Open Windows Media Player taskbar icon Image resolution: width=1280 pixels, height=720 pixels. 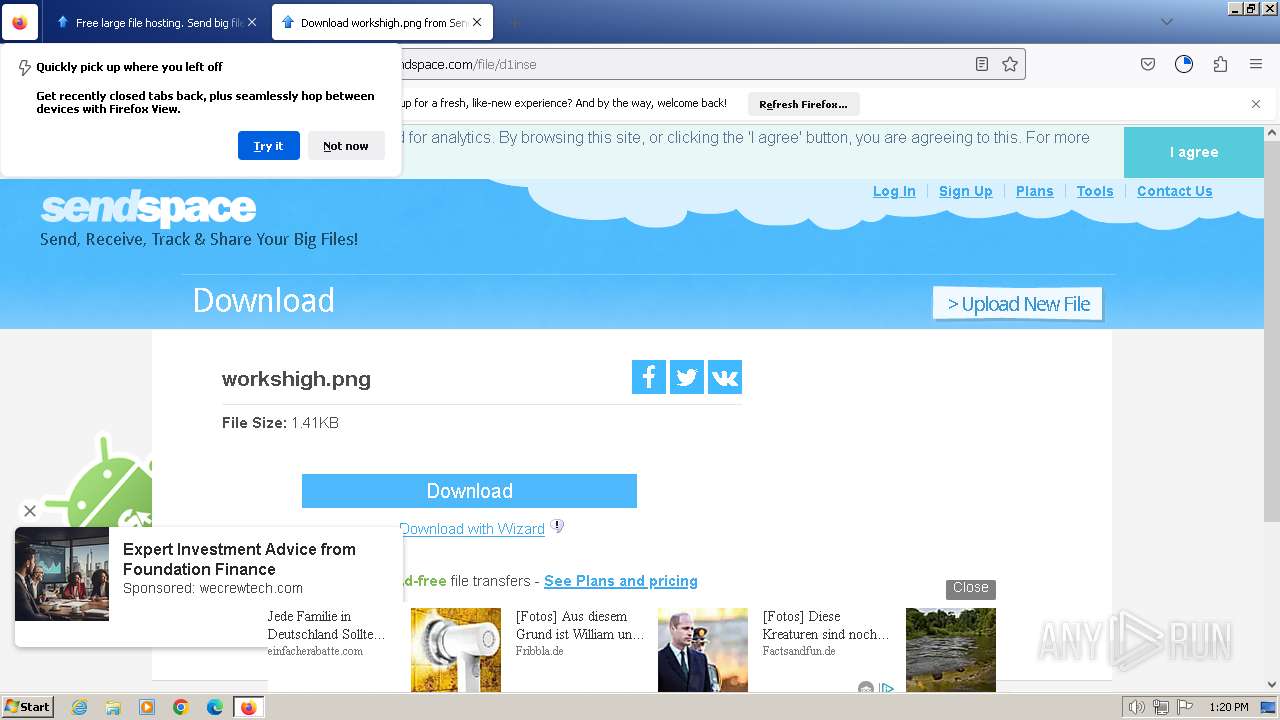pyautogui.click(x=147, y=707)
